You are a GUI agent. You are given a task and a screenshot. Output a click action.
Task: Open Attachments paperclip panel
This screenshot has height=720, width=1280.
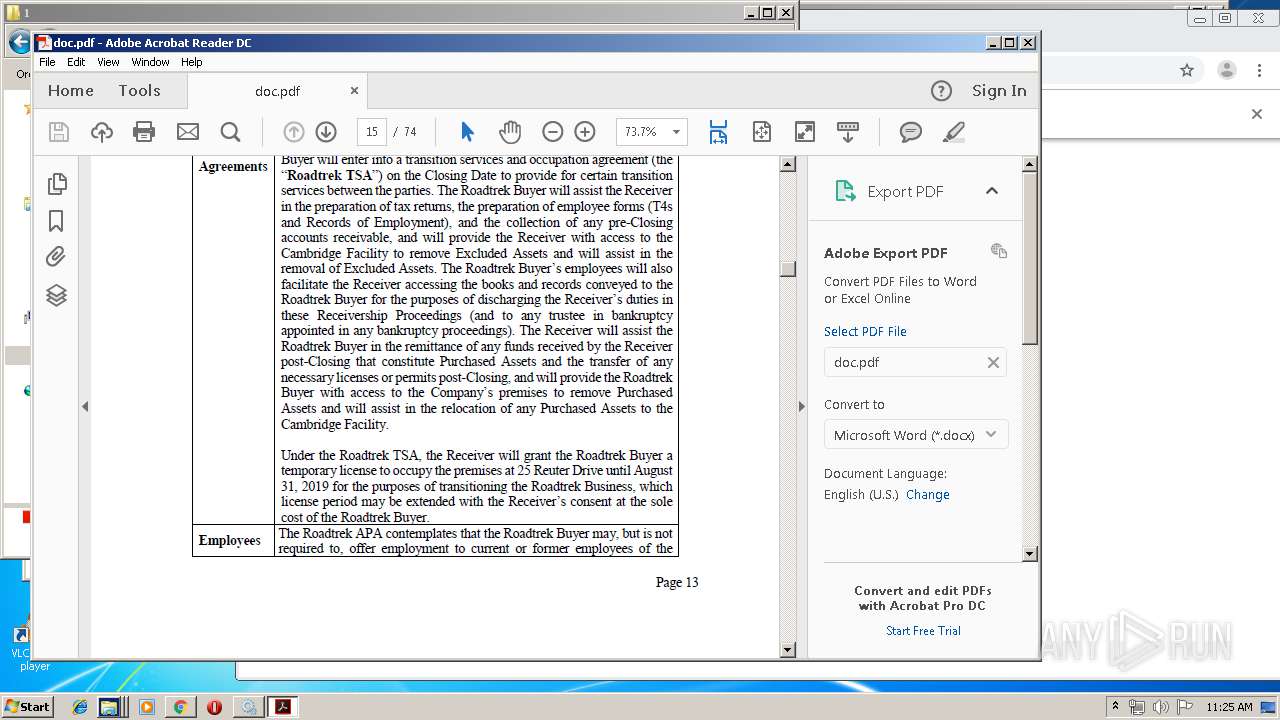click(x=57, y=257)
